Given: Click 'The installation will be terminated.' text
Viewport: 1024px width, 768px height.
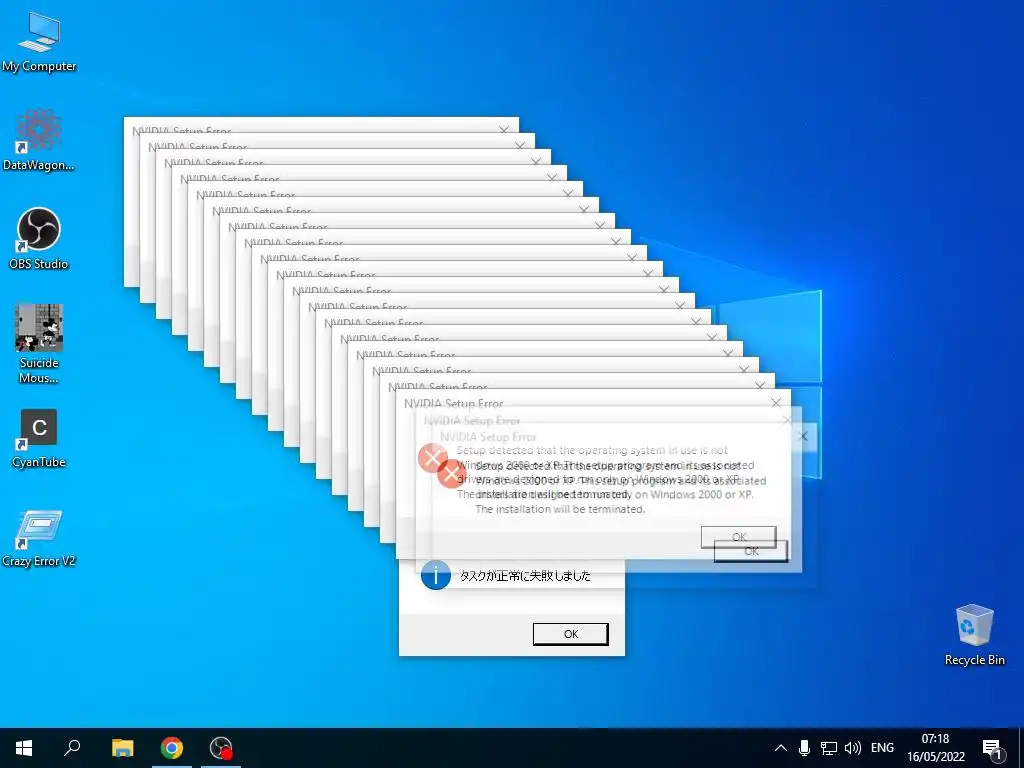Looking at the screenshot, I should [x=560, y=509].
